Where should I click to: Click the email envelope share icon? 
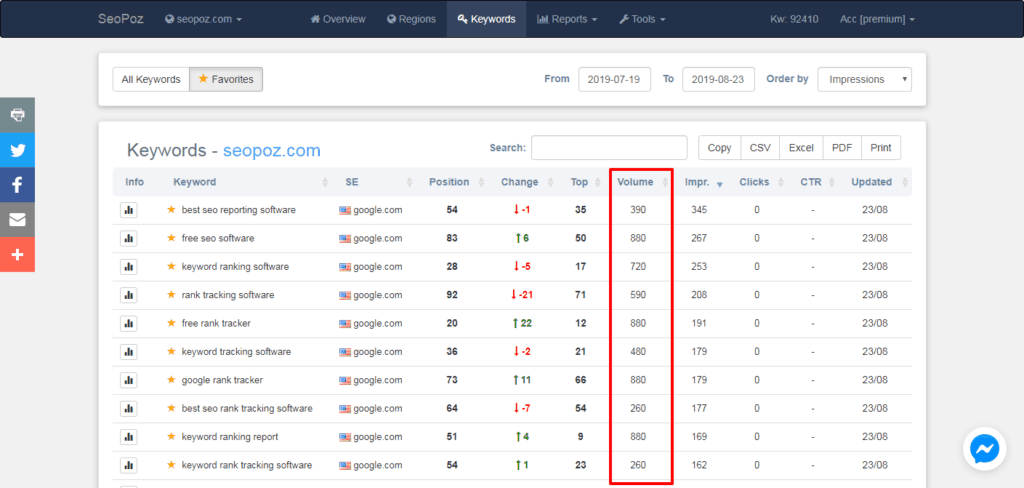point(17,220)
